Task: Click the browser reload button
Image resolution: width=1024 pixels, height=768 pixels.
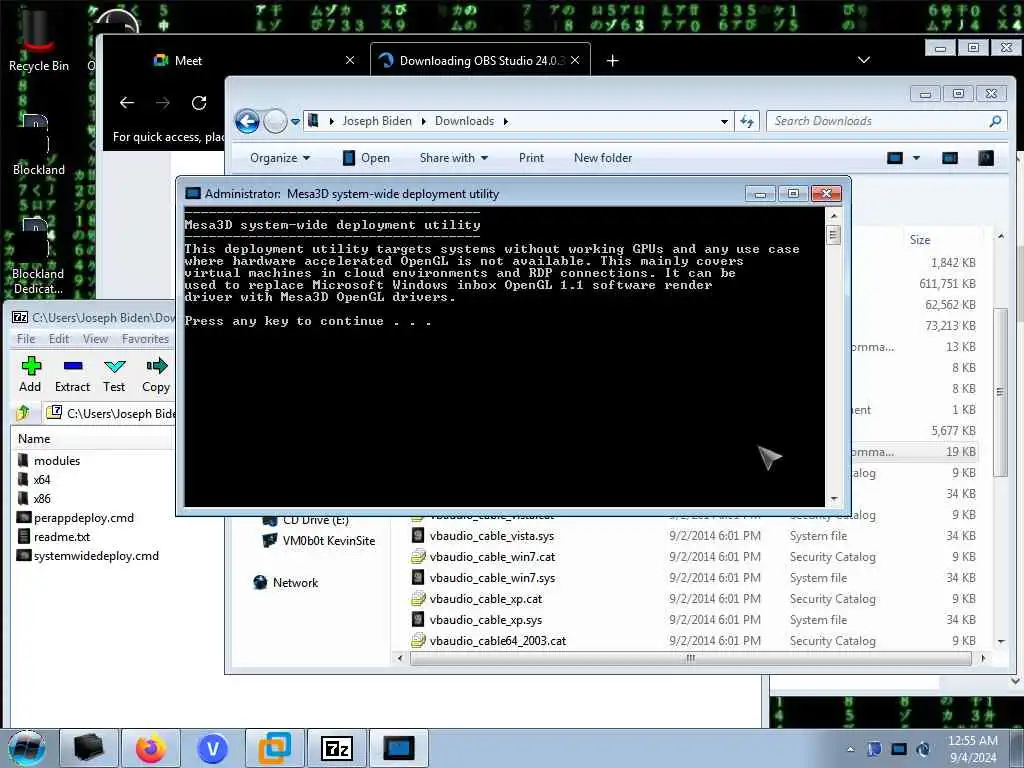Action: tap(199, 103)
